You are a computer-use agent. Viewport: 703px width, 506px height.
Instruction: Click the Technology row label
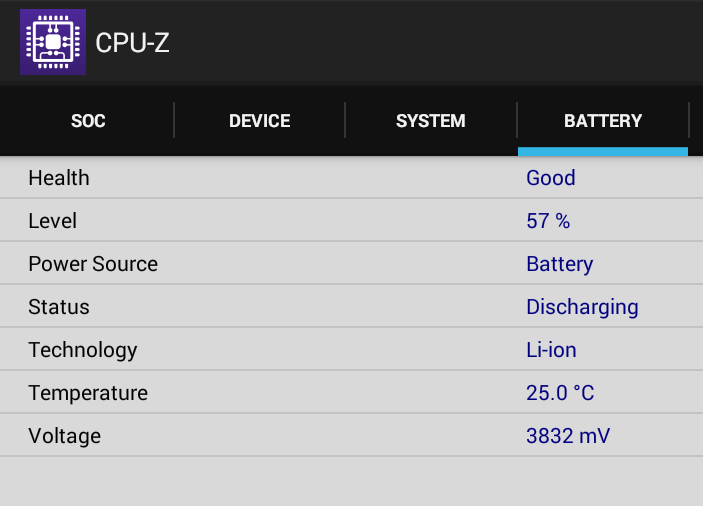(82, 350)
